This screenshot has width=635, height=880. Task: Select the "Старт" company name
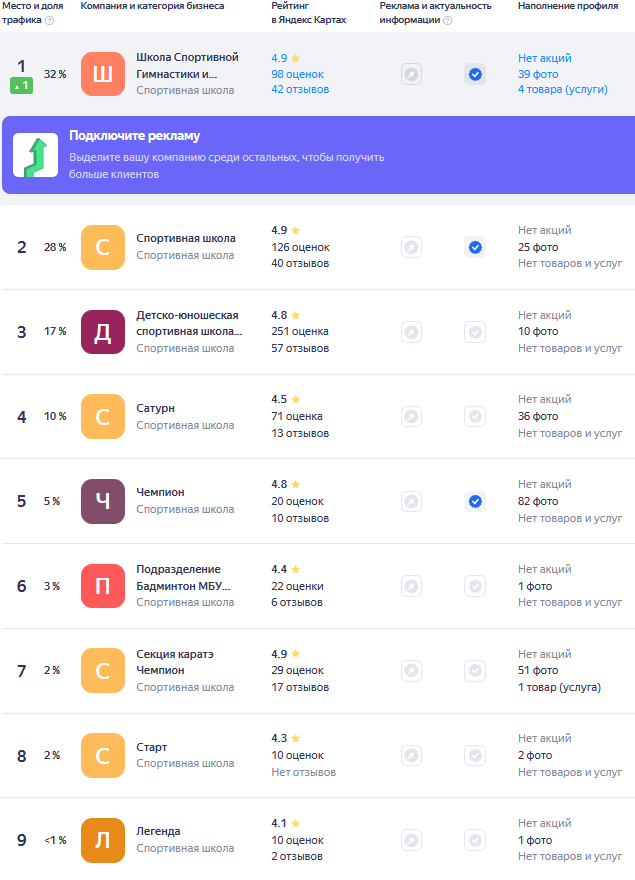click(152, 747)
